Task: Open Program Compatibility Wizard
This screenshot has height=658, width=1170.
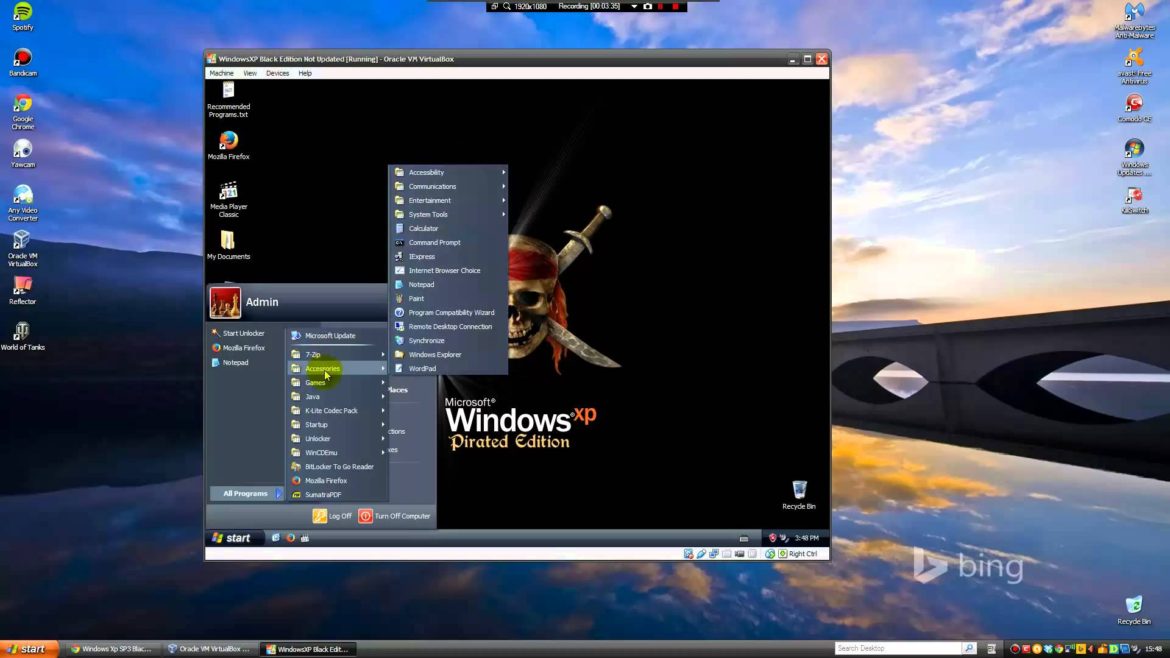Action: [x=448, y=313]
